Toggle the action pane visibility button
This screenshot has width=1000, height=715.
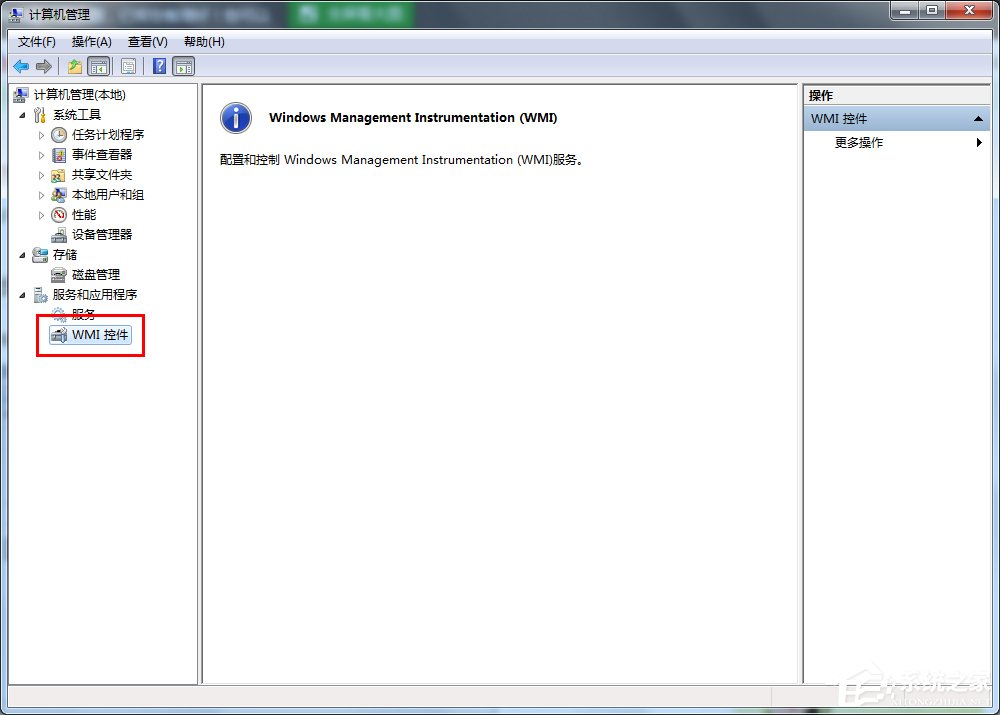183,66
